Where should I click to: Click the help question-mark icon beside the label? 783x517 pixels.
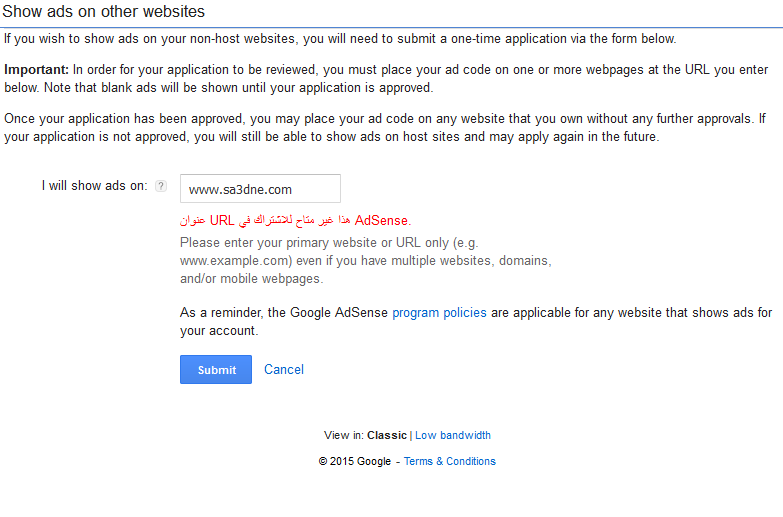coord(161,186)
